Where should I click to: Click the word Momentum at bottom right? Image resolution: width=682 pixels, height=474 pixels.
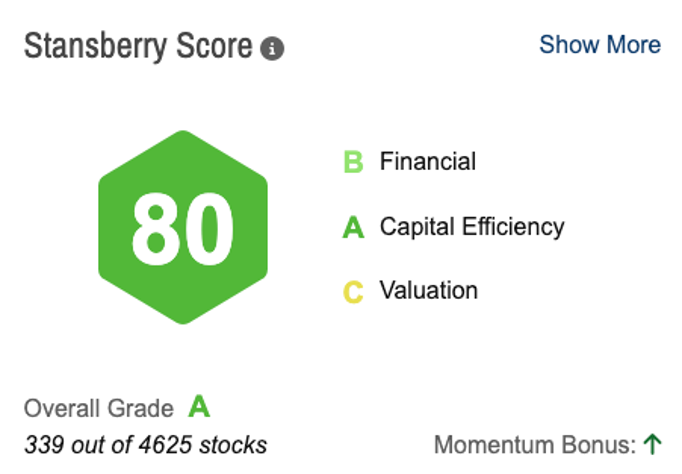point(490,444)
